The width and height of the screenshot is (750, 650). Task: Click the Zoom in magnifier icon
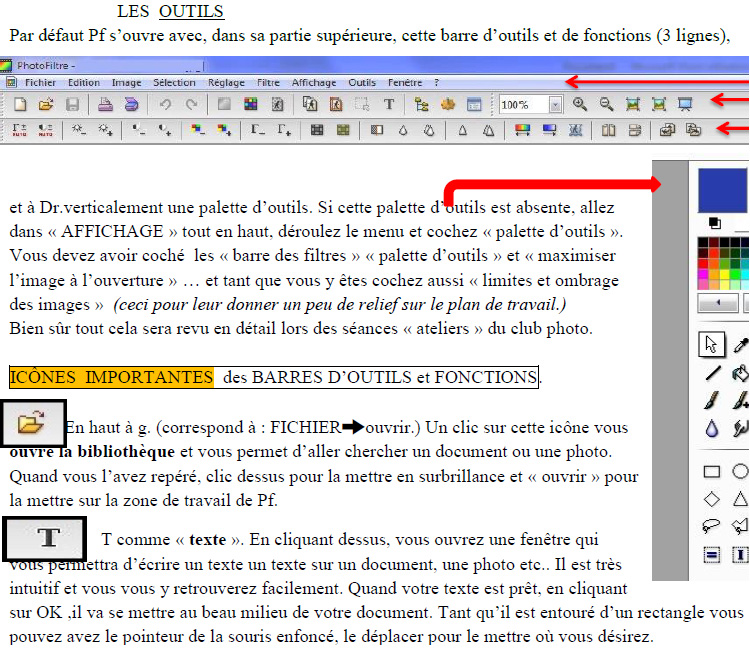[x=580, y=104]
